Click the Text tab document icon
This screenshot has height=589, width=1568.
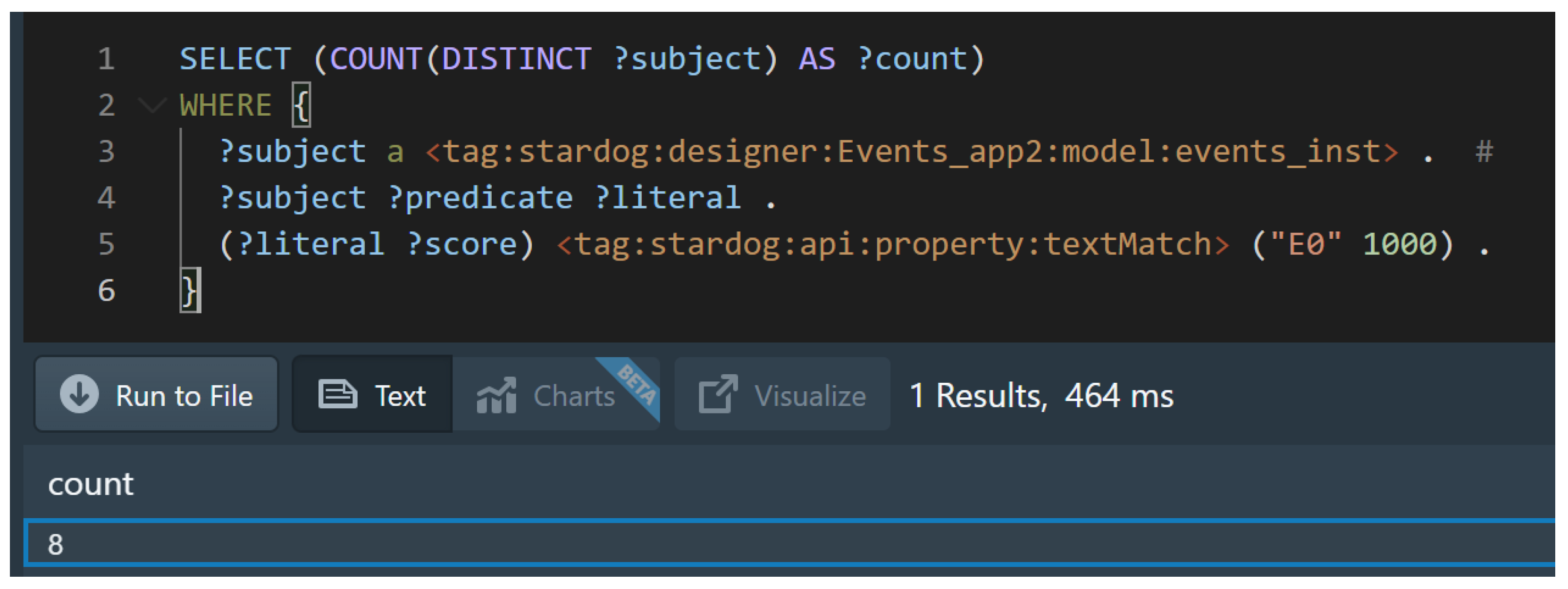[337, 395]
